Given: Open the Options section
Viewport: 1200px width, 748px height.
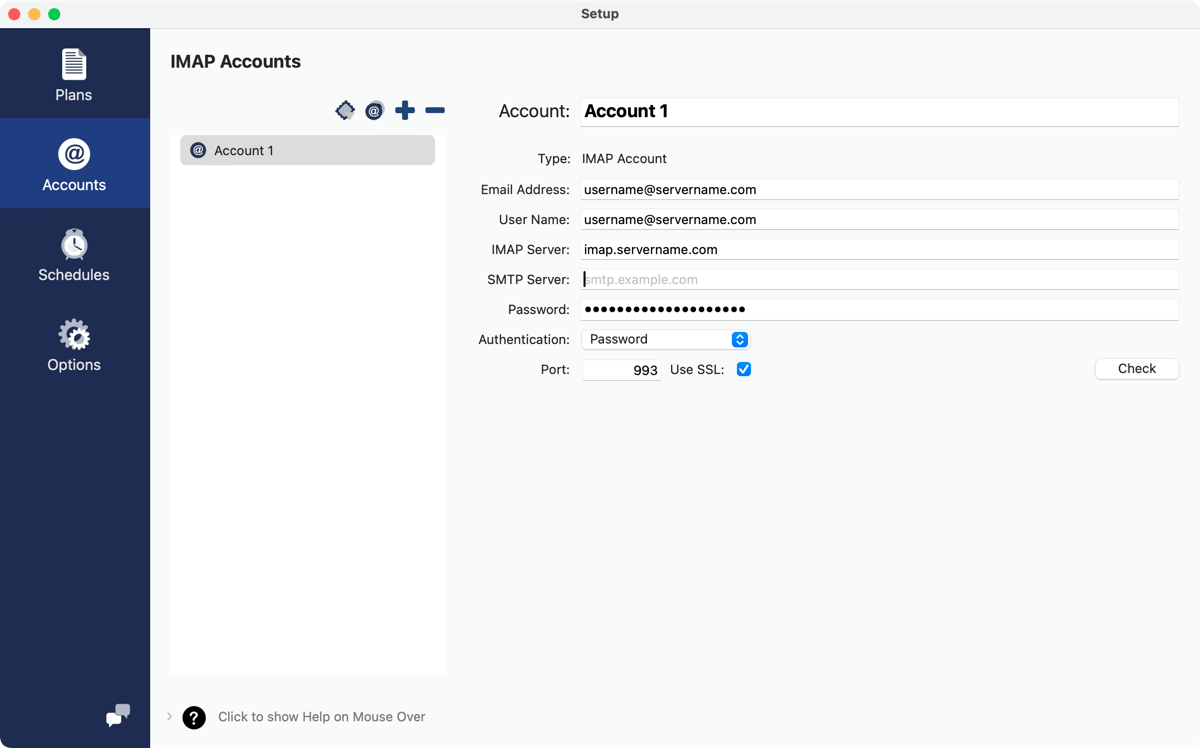Looking at the screenshot, I should (x=73, y=344).
